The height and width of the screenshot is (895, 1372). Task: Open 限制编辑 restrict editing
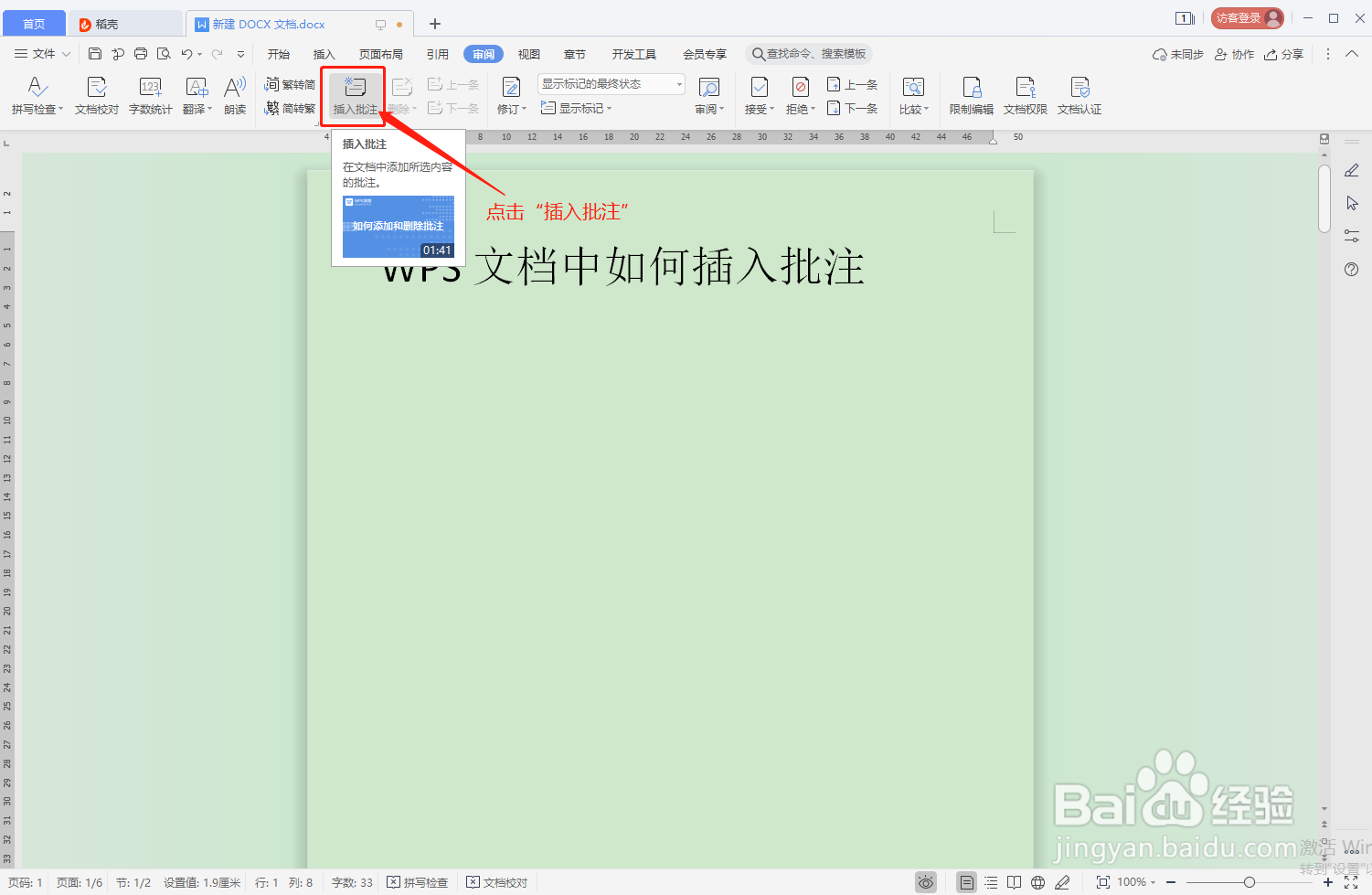pyautogui.click(x=972, y=96)
